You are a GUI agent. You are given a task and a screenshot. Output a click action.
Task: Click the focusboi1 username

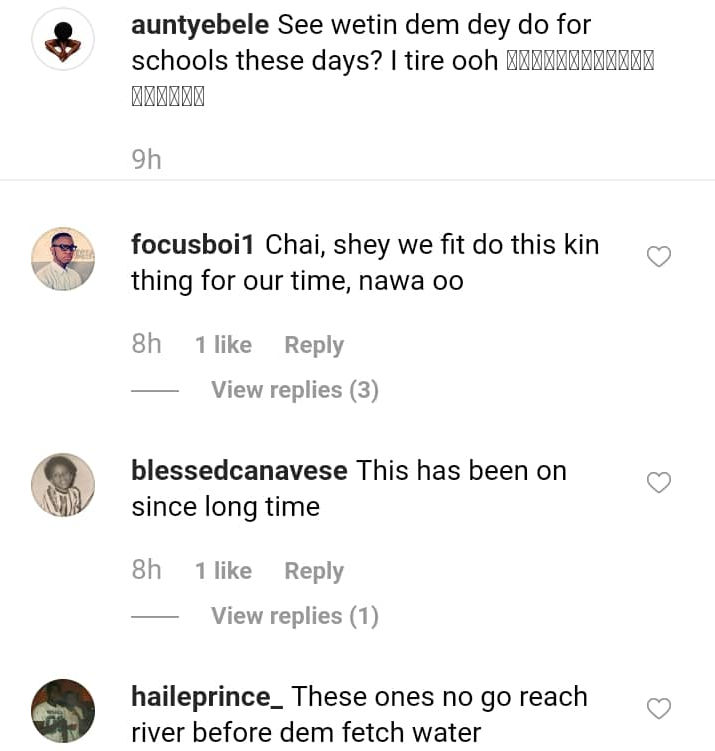pos(194,245)
